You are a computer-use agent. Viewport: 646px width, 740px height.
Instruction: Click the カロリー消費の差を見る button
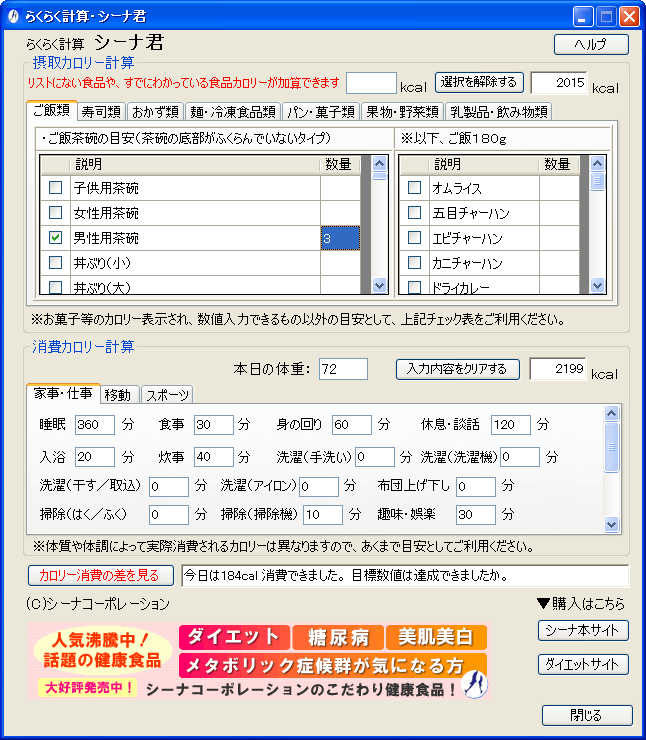click(101, 575)
